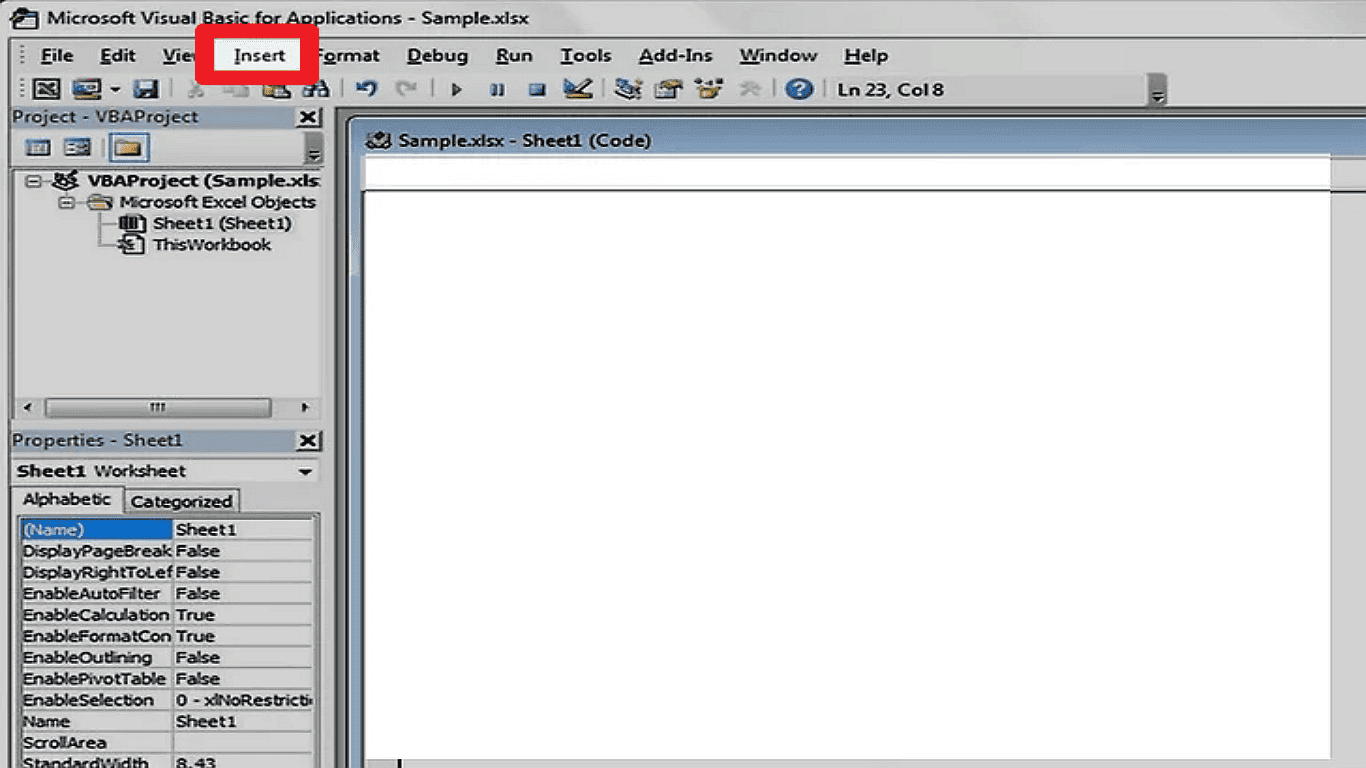Viewport: 1366px width, 768px height.
Task: Click the Paste clipboard icon
Action: click(x=276, y=89)
